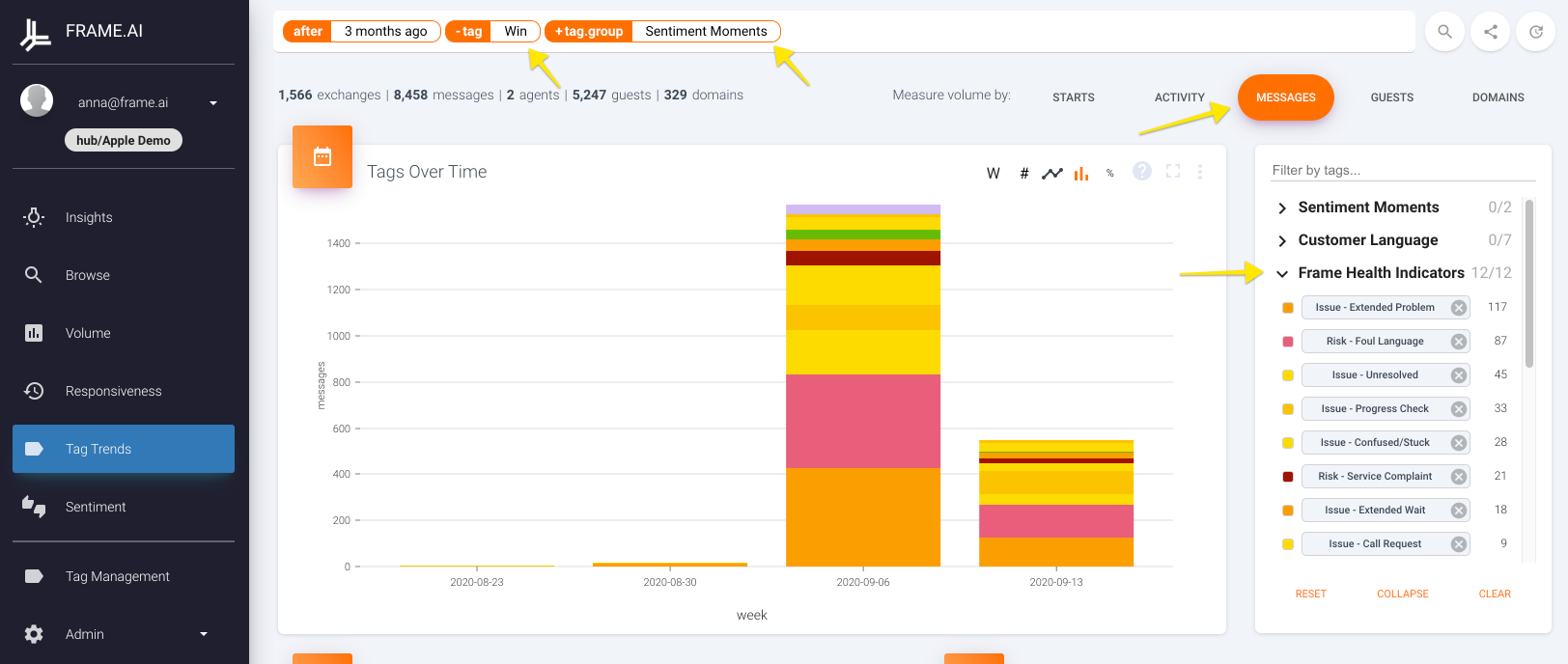Viewport: 1568px width, 664px height.
Task: Remove Issue - Confused/Stuck tag chip
Action: 1459,443
